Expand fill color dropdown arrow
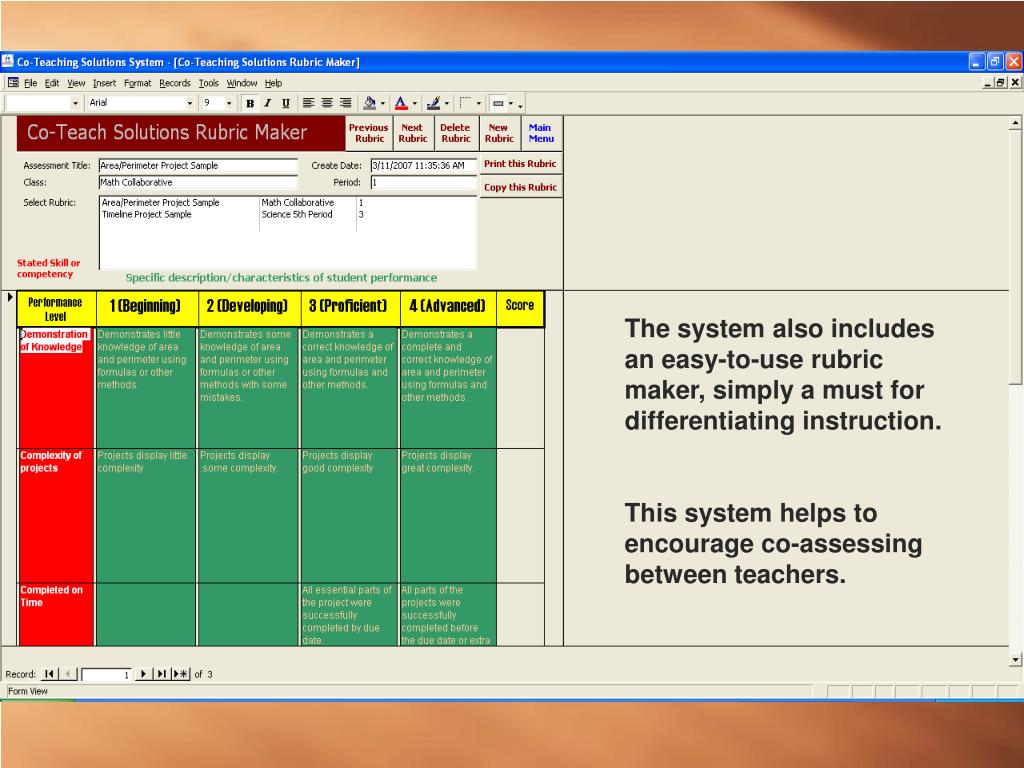 [x=383, y=103]
